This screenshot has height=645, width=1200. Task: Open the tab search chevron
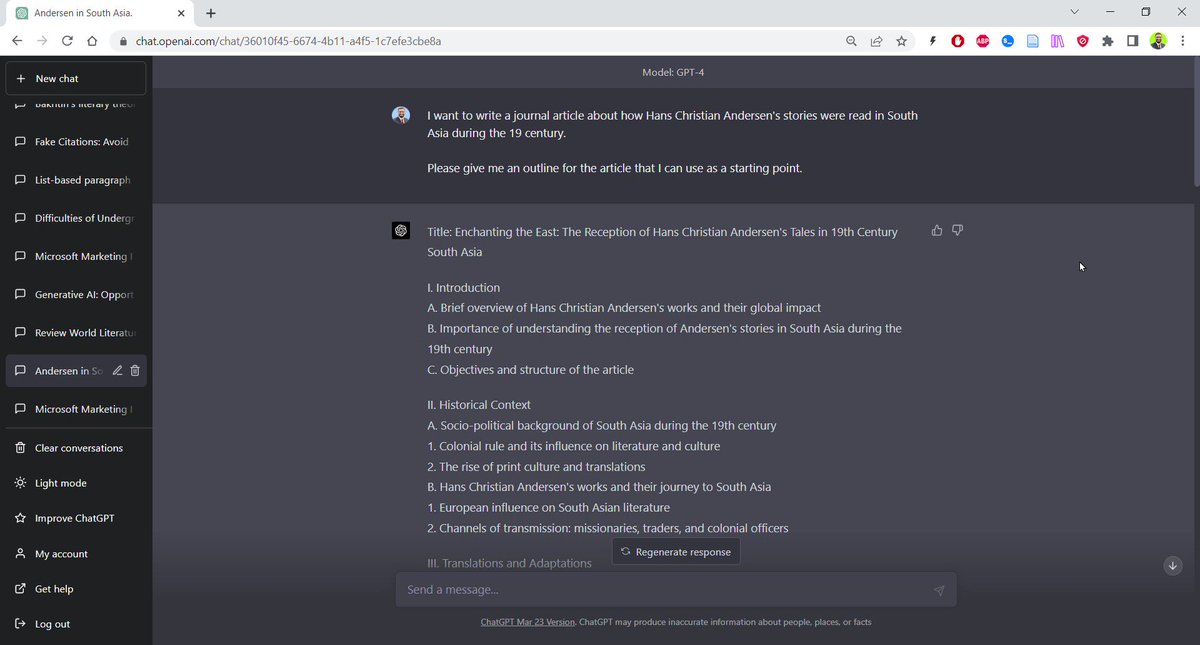[x=1075, y=12]
